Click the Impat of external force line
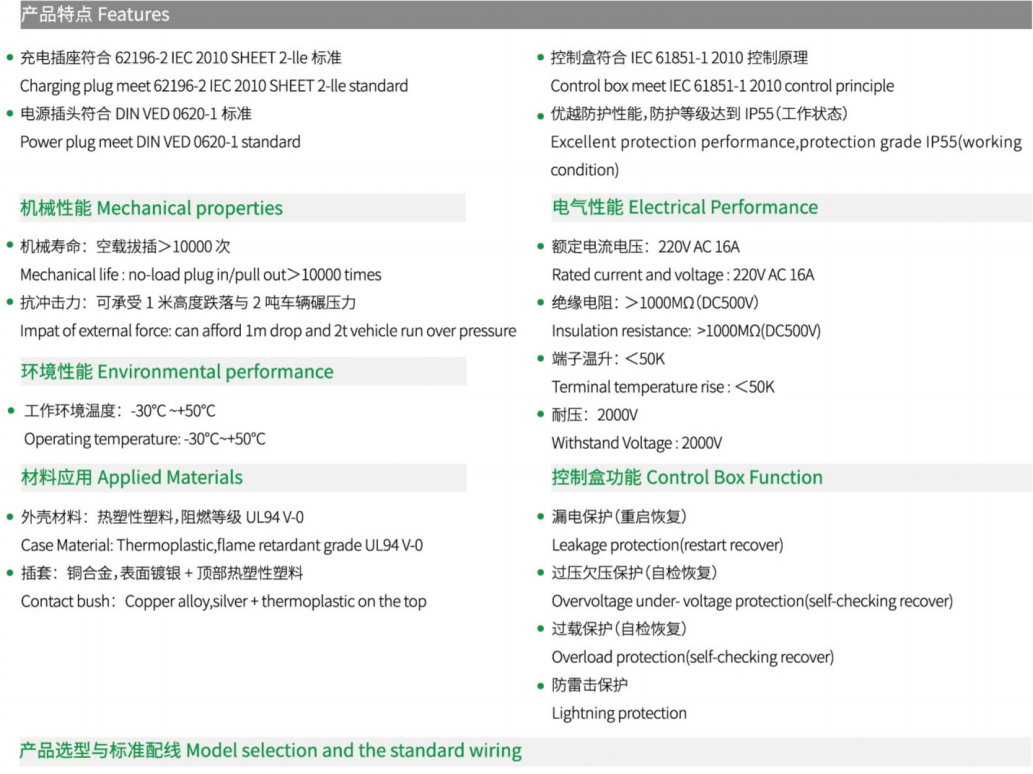Image resolution: width=1033 pixels, height=774 pixels. [x=268, y=331]
